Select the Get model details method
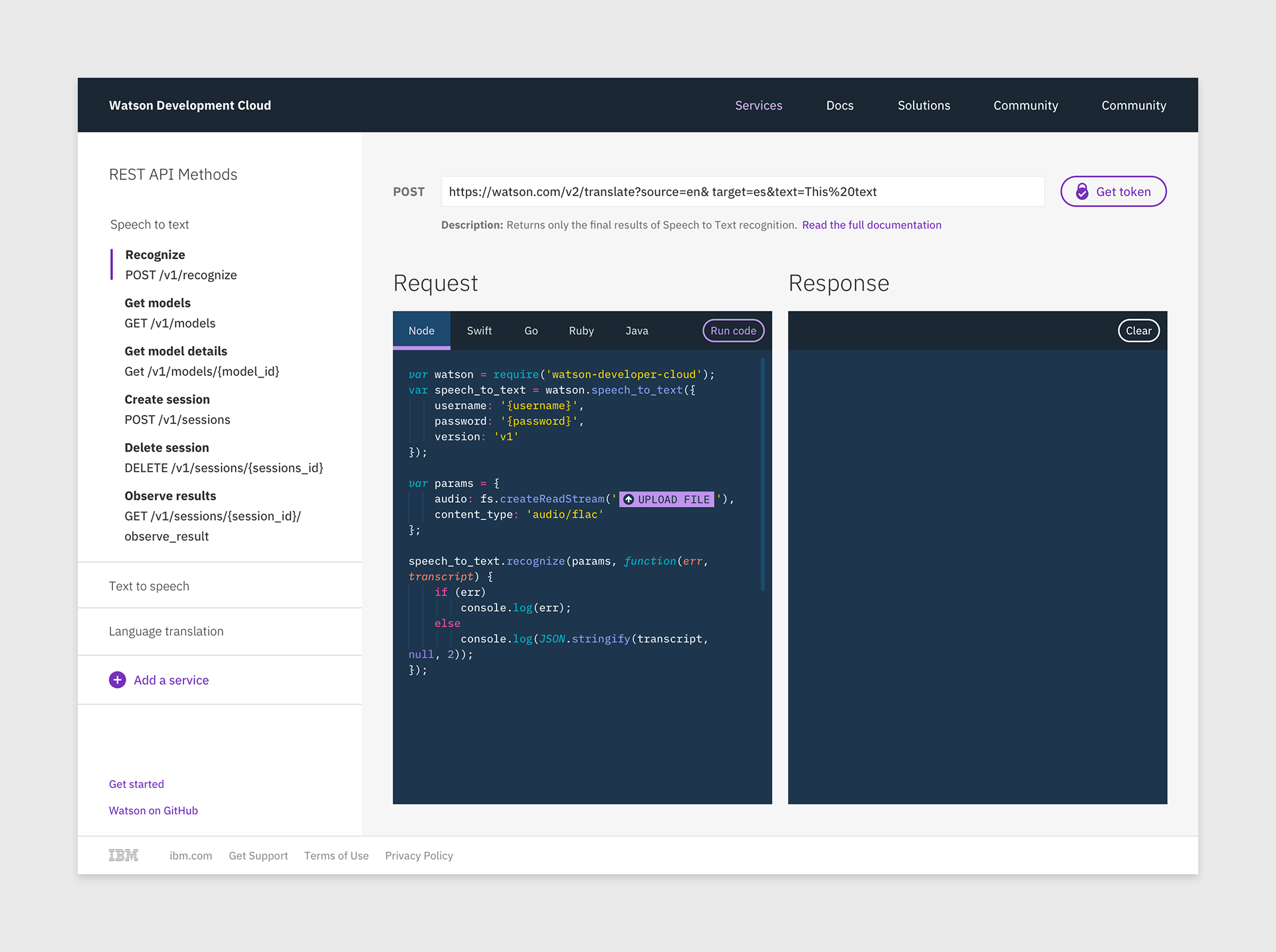The width and height of the screenshot is (1276, 952). click(201, 361)
